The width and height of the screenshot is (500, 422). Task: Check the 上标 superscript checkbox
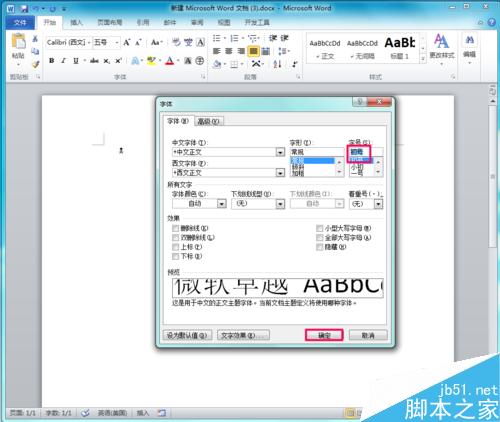point(176,247)
